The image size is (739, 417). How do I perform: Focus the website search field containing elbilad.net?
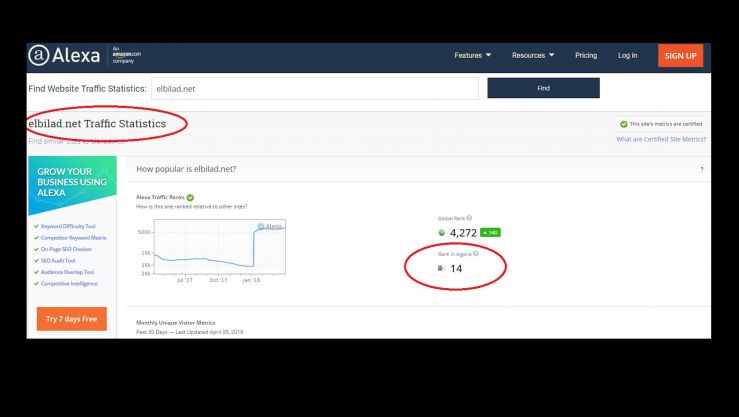point(315,89)
